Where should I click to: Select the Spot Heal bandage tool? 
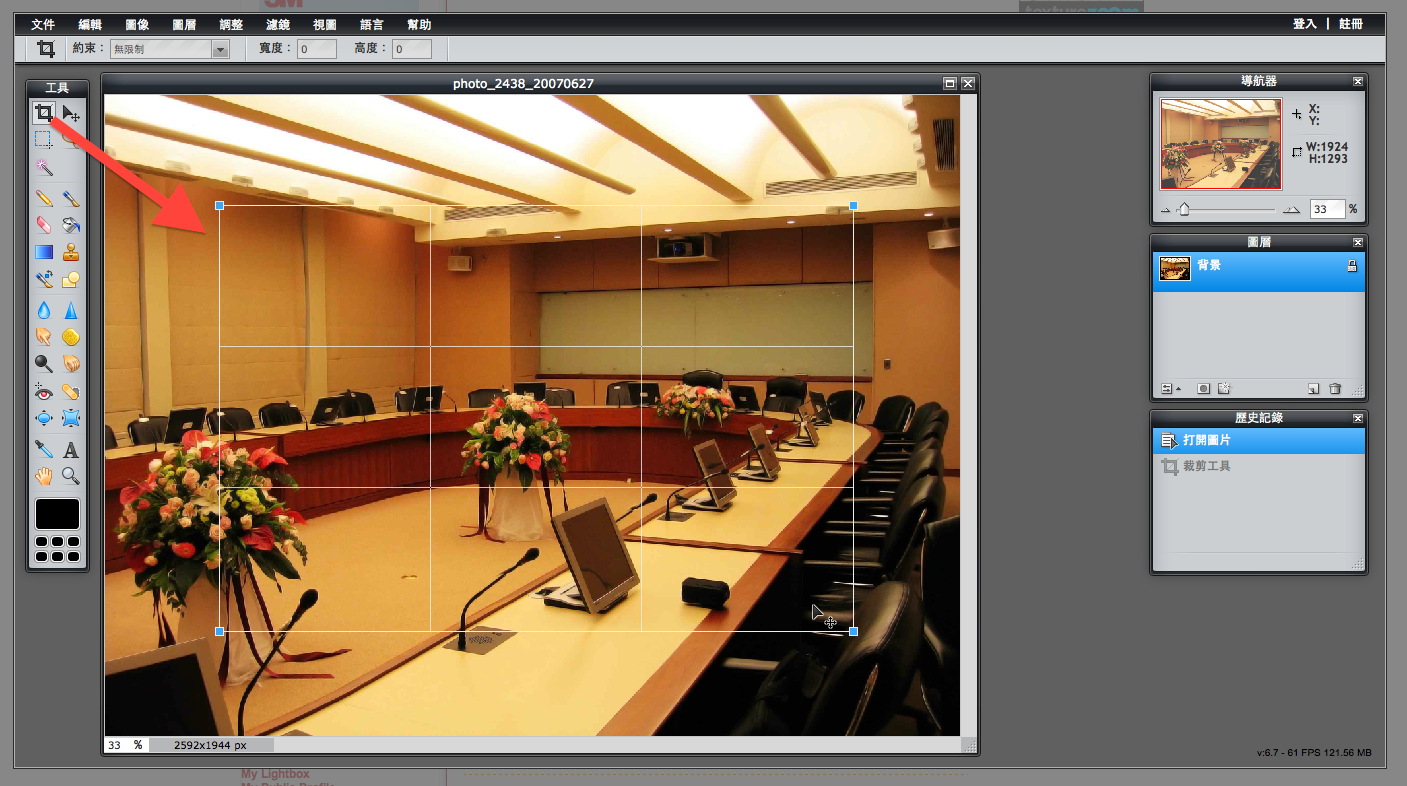click(71, 391)
